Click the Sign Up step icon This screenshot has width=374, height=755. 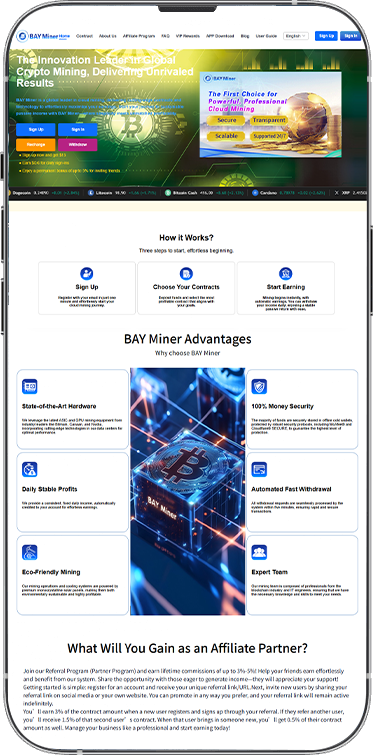[x=87, y=273]
